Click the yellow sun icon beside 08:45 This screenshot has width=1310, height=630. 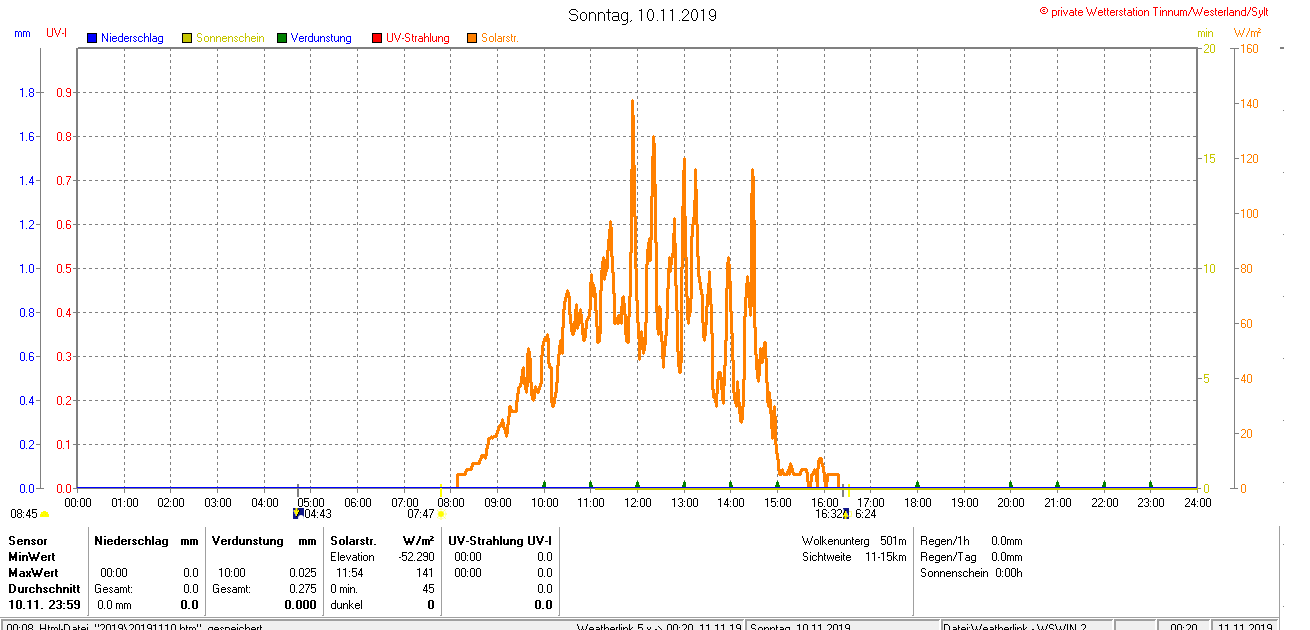pos(44,514)
